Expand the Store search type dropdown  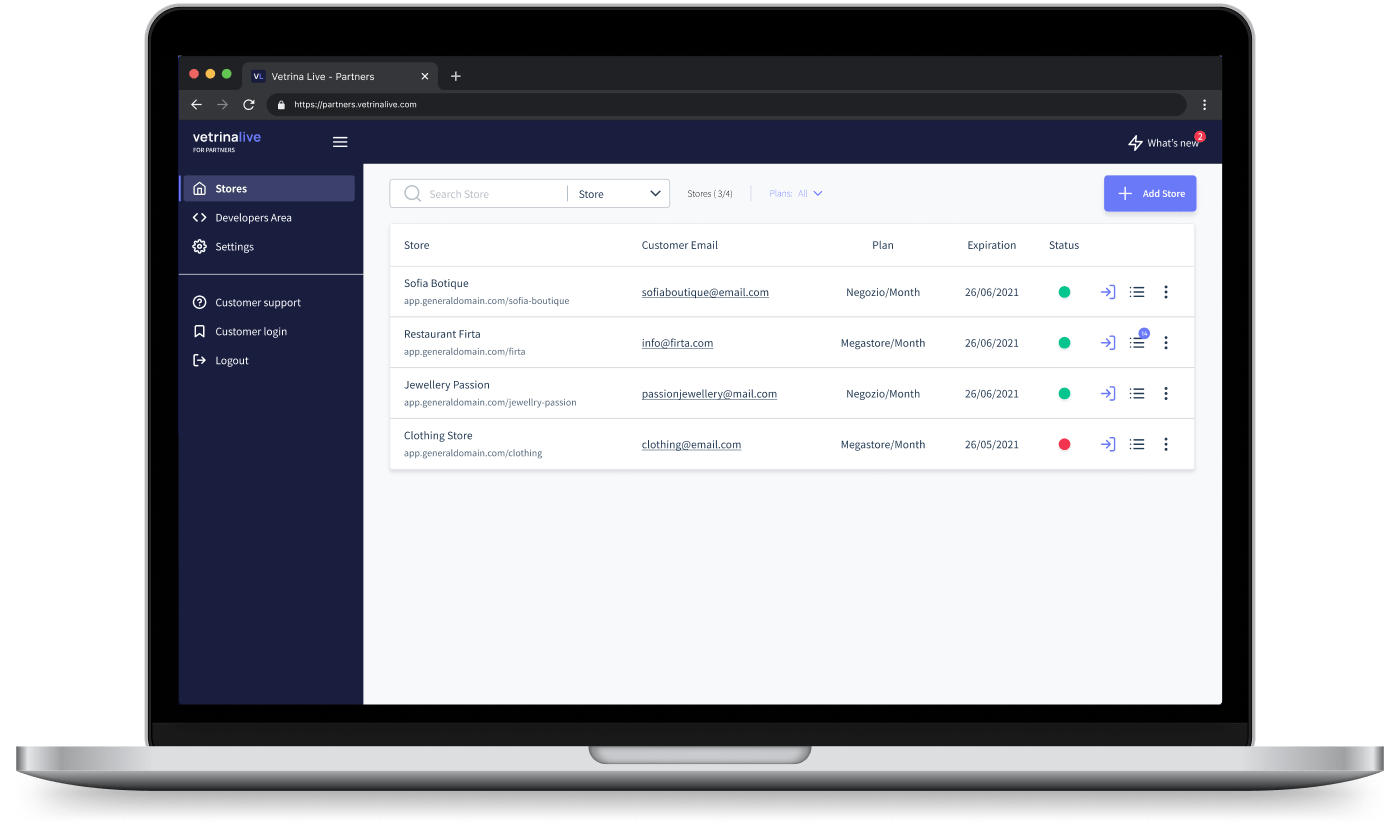pyautogui.click(x=619, y=194)
